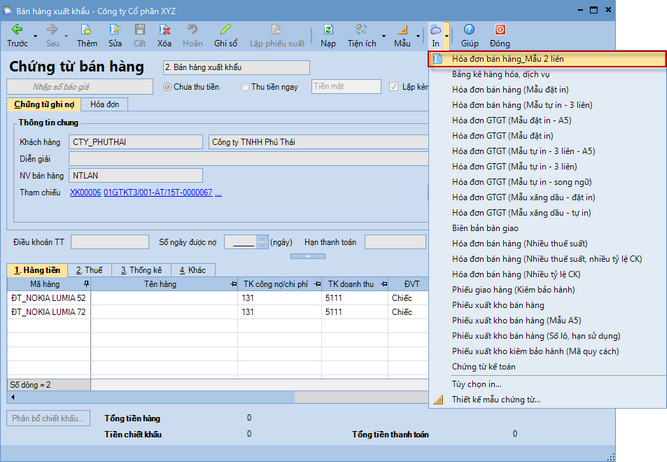Open reference link 01GTKT3/001-AT/15T-0000067
The image size is (667, 462).
pos(158,192)
